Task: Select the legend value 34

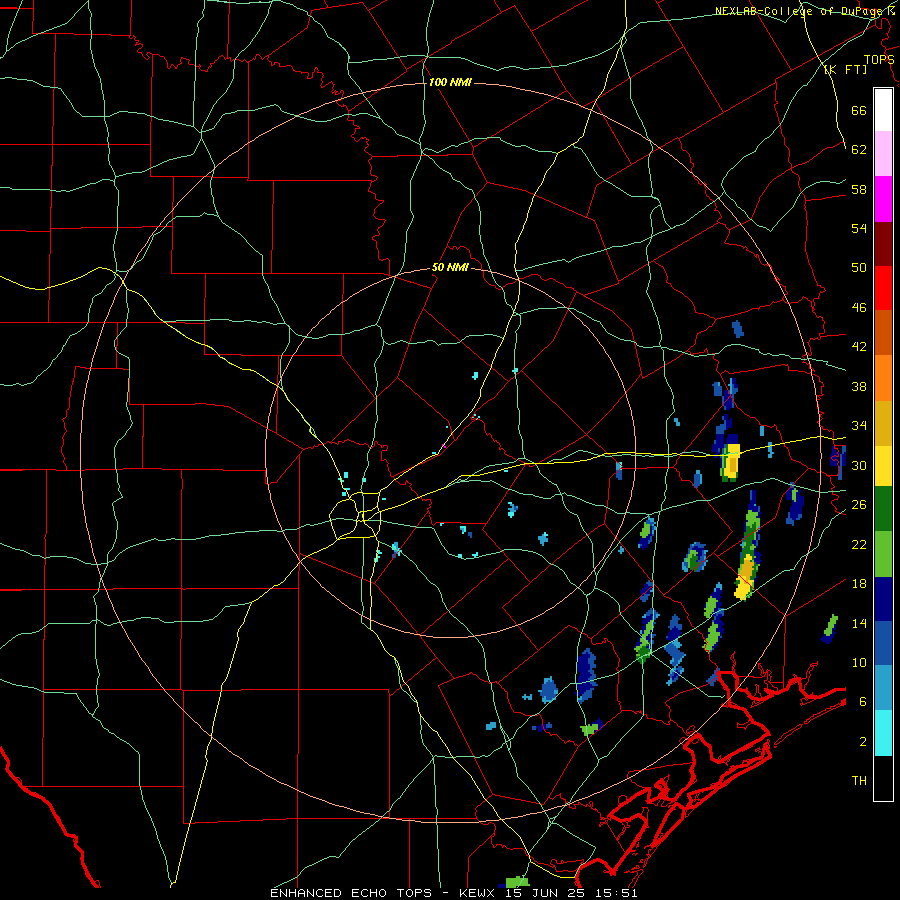Action: (859, 426)
